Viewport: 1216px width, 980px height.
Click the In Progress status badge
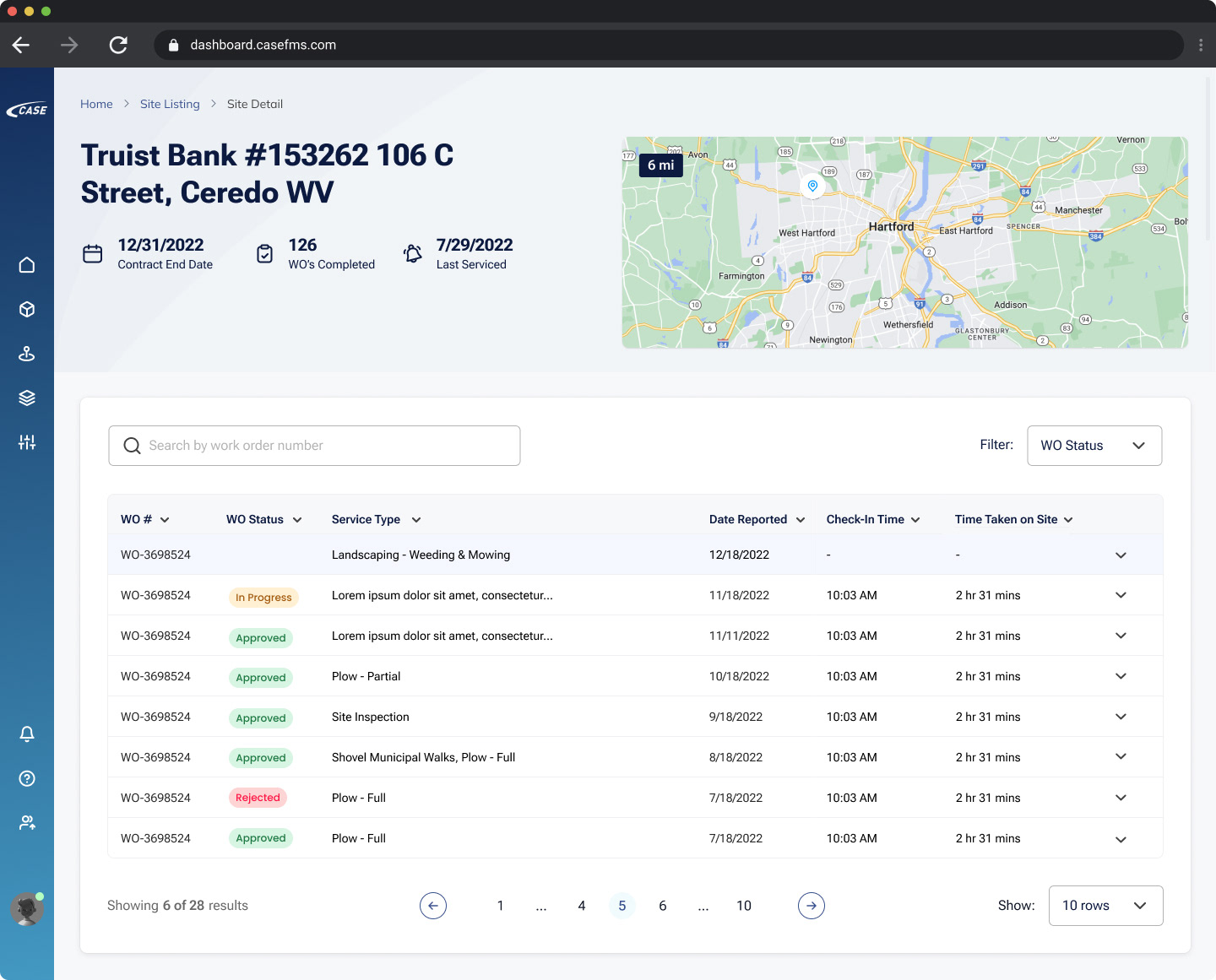pyautogui.click(x=263, y=598)
